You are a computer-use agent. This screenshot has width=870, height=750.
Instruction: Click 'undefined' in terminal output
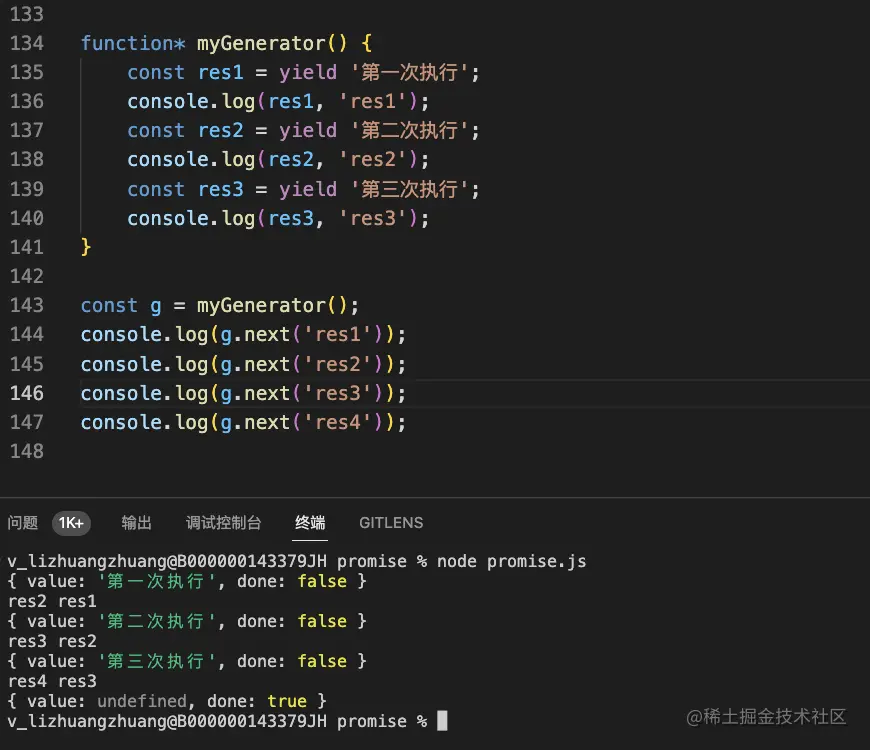pos(142,701)
